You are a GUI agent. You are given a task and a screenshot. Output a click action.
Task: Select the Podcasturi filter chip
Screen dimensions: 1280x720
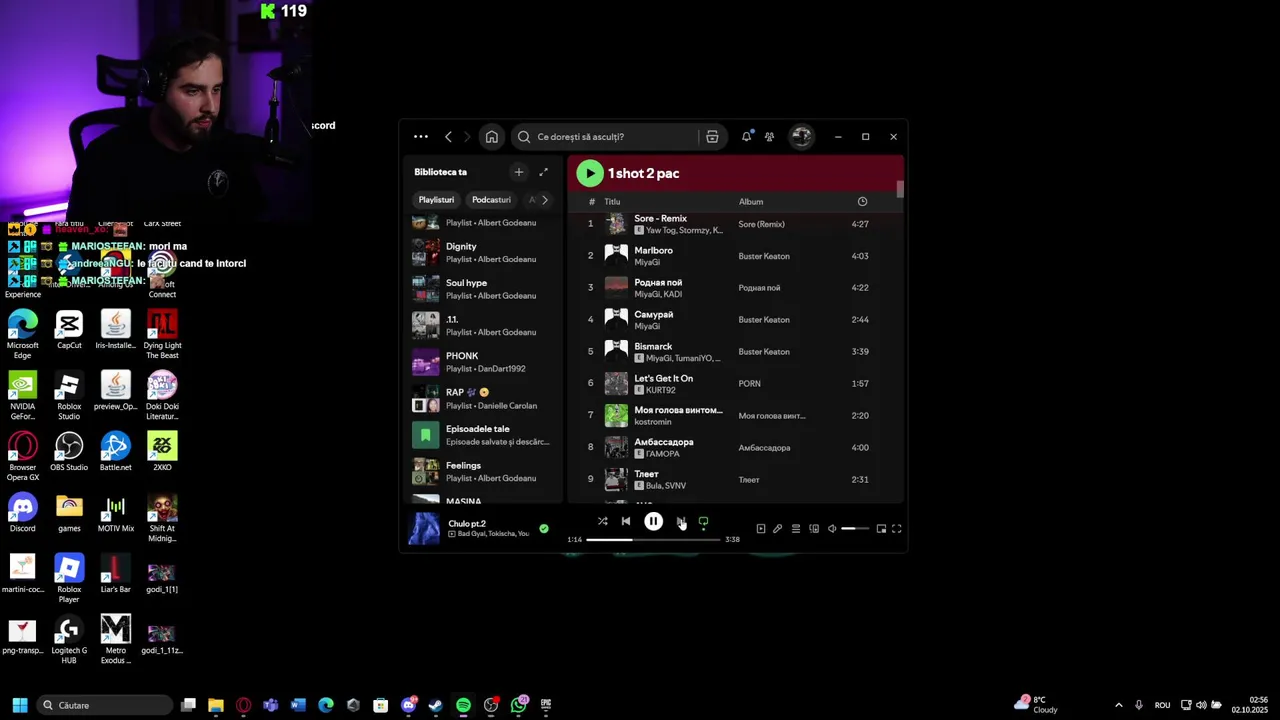491,200
